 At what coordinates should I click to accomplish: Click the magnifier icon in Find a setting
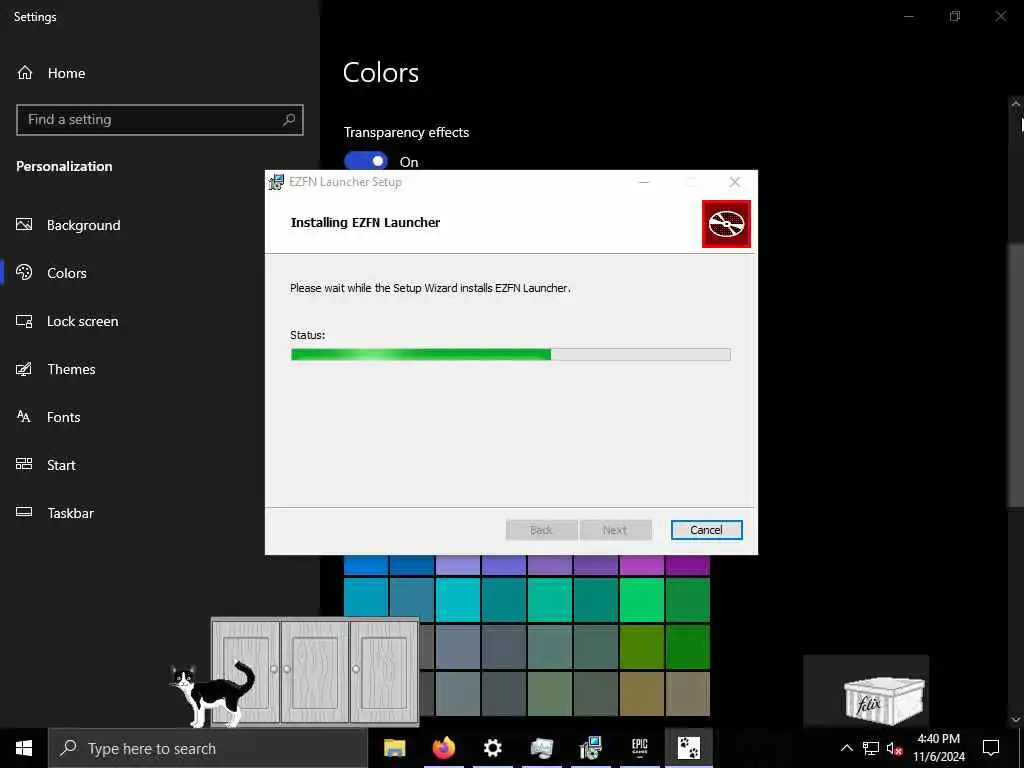coord(289,120)
